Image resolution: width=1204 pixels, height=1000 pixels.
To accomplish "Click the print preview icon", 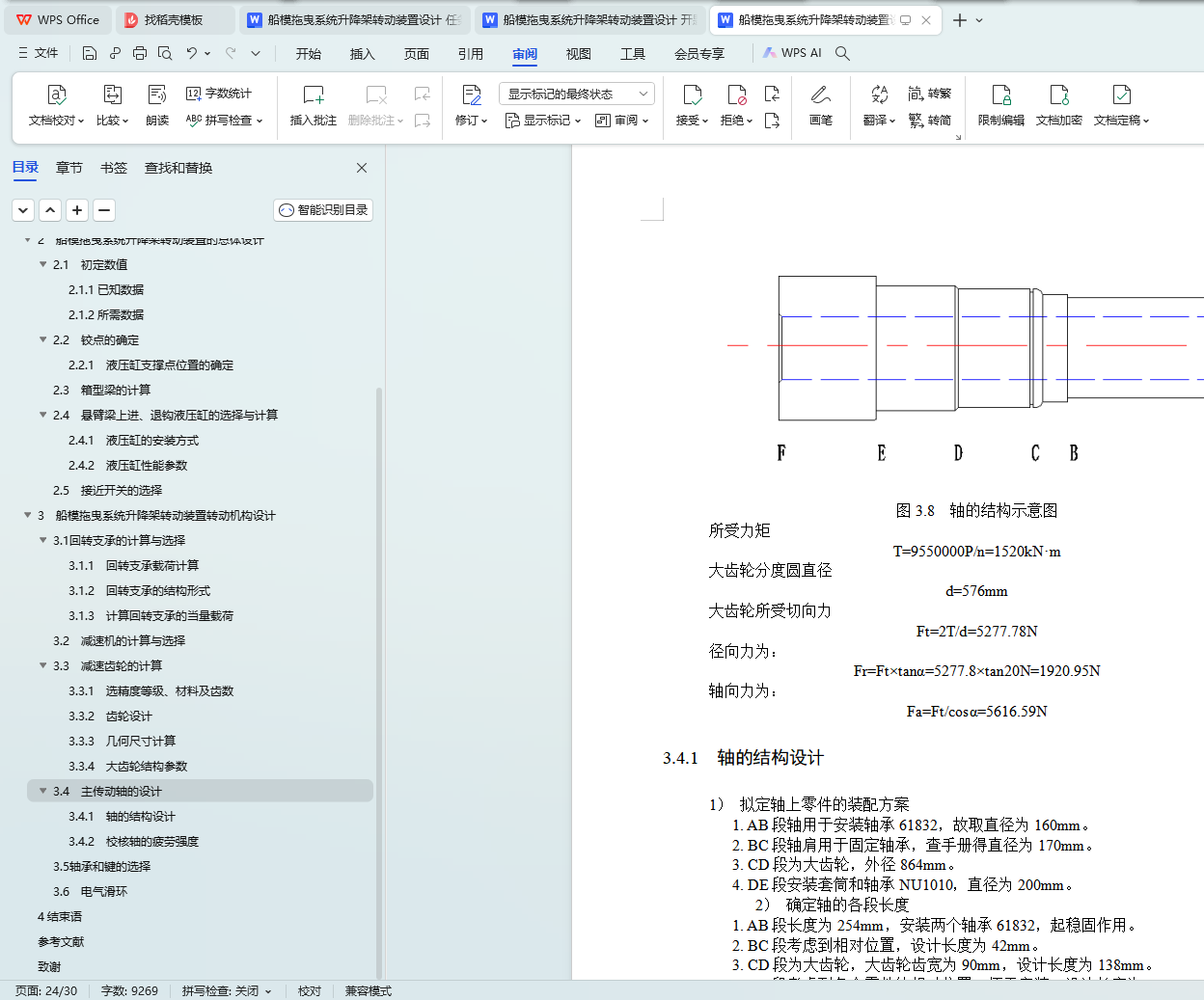I will coord(165,53).
